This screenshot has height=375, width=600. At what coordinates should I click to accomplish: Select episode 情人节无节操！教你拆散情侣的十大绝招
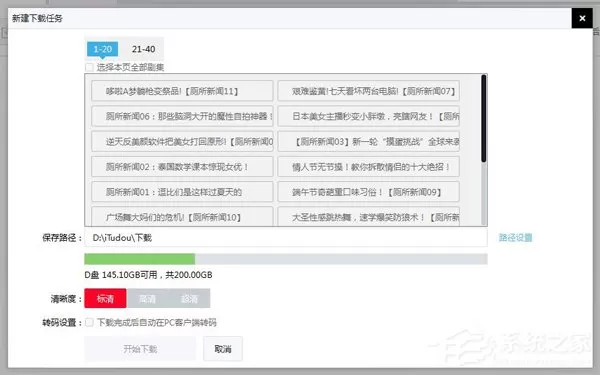point(368,166)
